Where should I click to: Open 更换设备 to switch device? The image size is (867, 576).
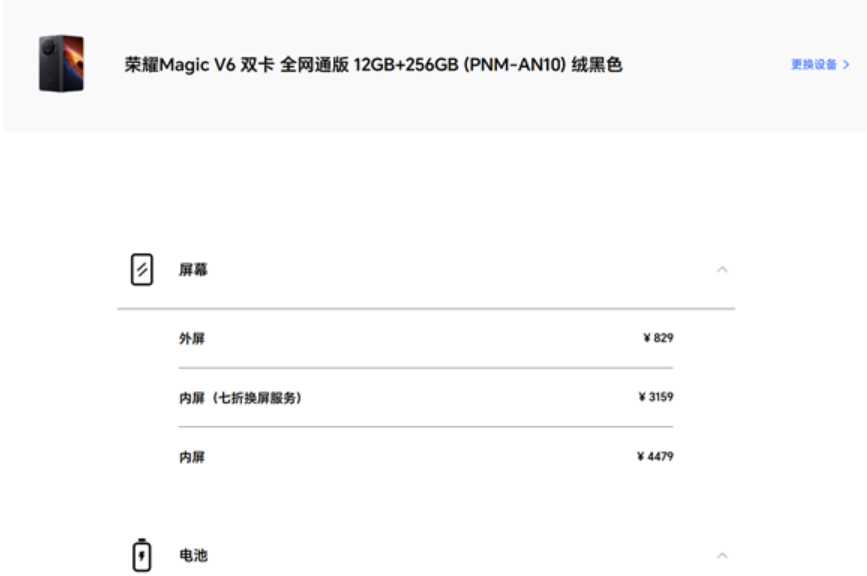point(813,64)
